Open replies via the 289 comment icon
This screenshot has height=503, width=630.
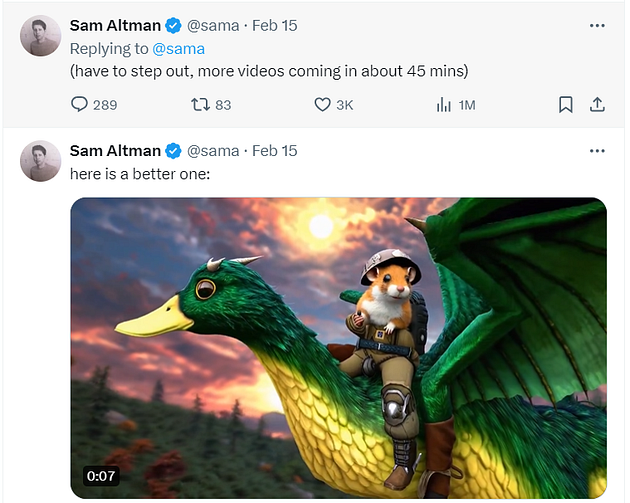pos(79,104)
